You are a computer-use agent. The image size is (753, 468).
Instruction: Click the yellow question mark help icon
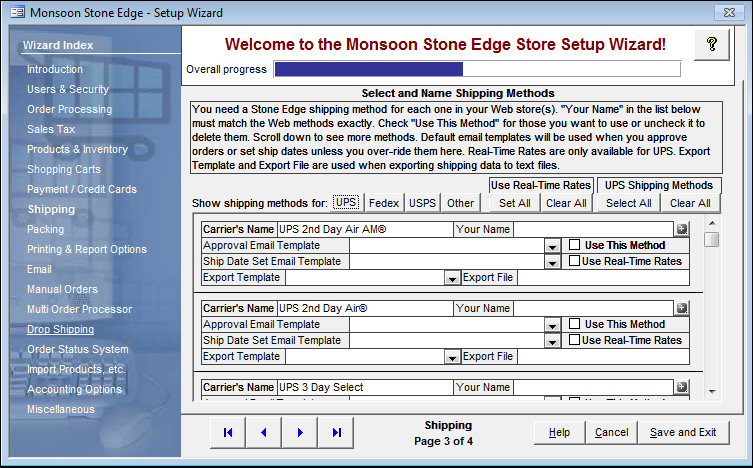712,45
